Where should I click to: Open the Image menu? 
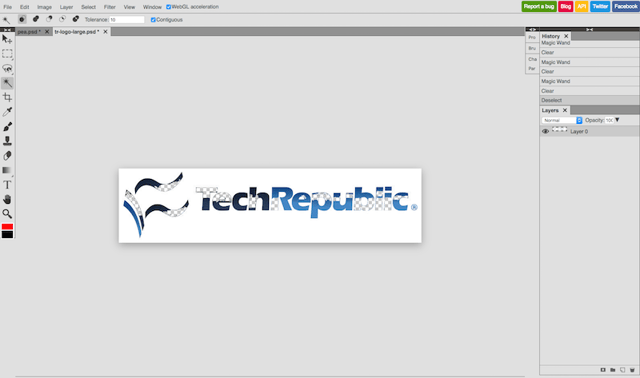(x=44, y=7)
